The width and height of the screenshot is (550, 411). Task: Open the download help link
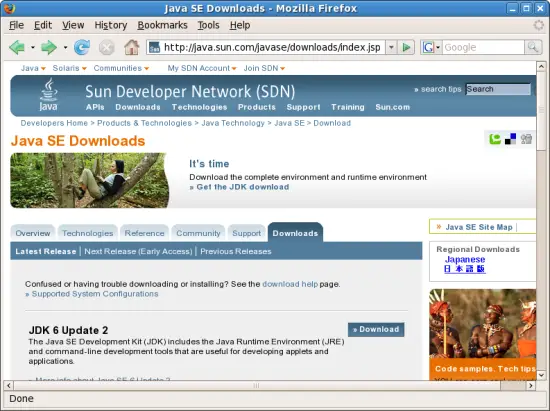pos(290,284)
